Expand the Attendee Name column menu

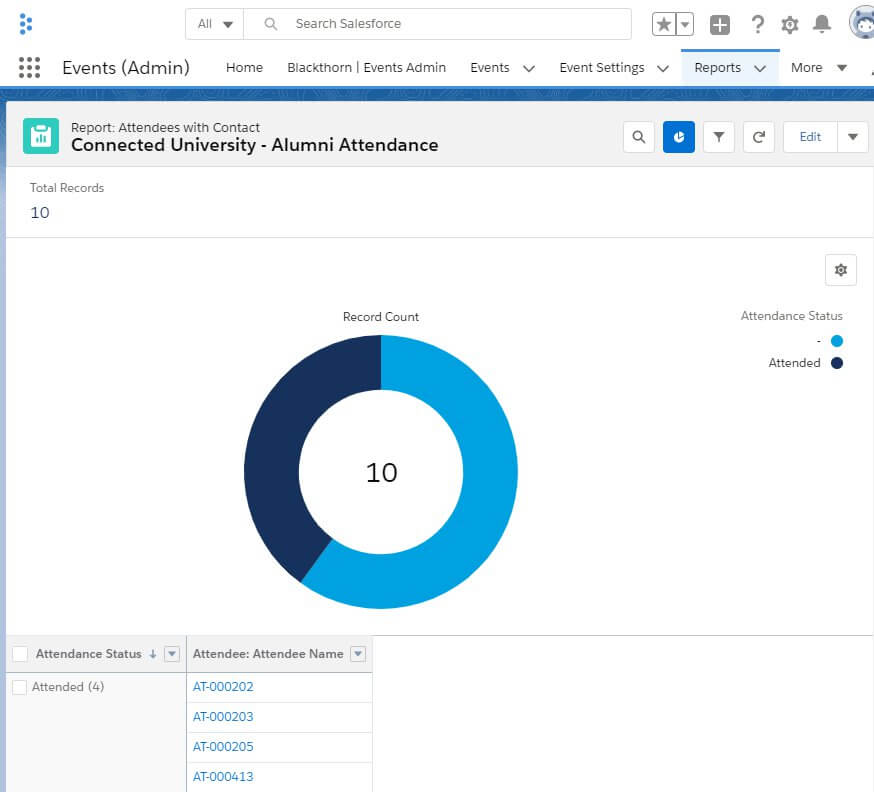click(x=358, y=654)
